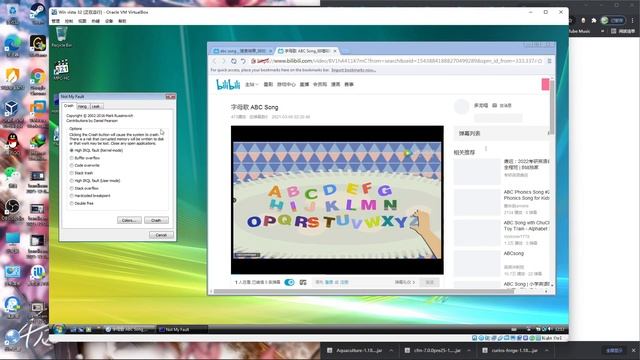Open the ABCsong recommended video
640x360 pixels.
502,263
